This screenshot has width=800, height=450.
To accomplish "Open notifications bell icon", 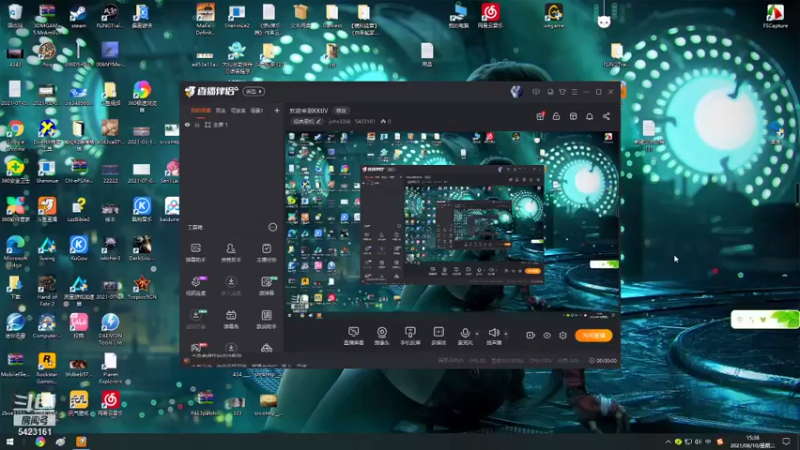I will (x=589, y=116).
